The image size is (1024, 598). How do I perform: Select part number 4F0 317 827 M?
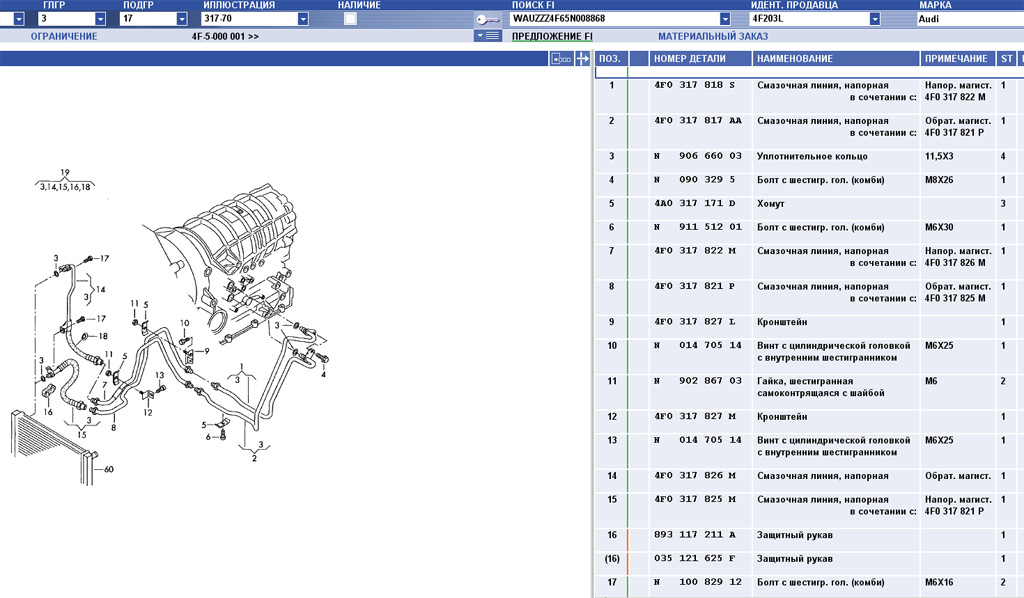(694, 417)
